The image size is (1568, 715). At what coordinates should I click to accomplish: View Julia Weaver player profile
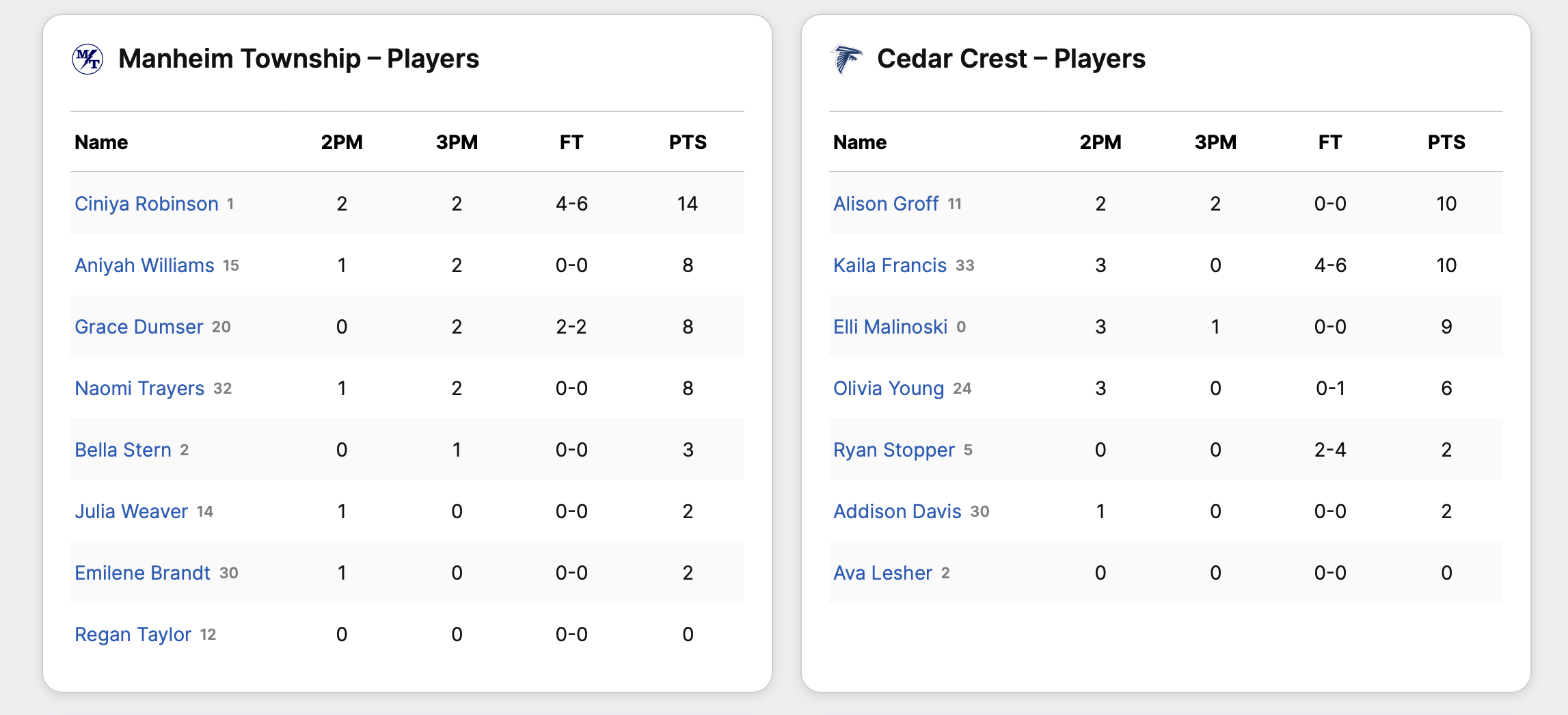pyautogui.click(x=131, y=511)
